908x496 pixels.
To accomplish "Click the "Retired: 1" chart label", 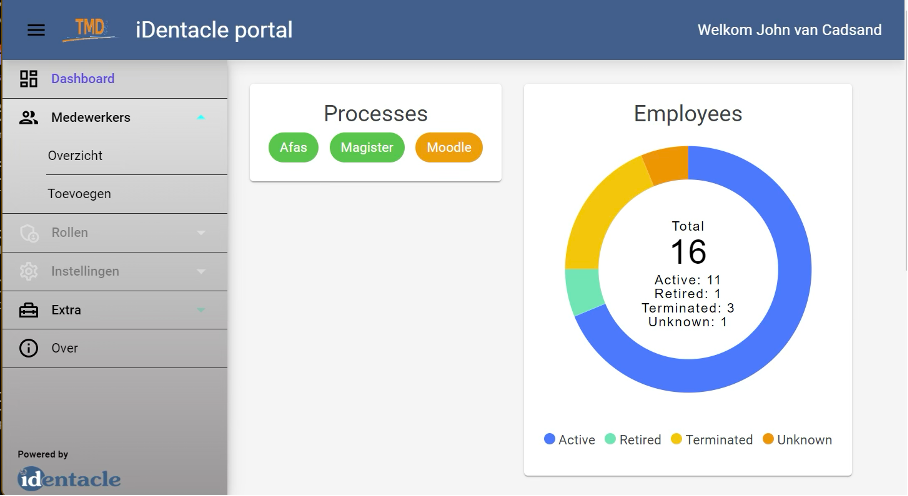I will pos(688,294).
